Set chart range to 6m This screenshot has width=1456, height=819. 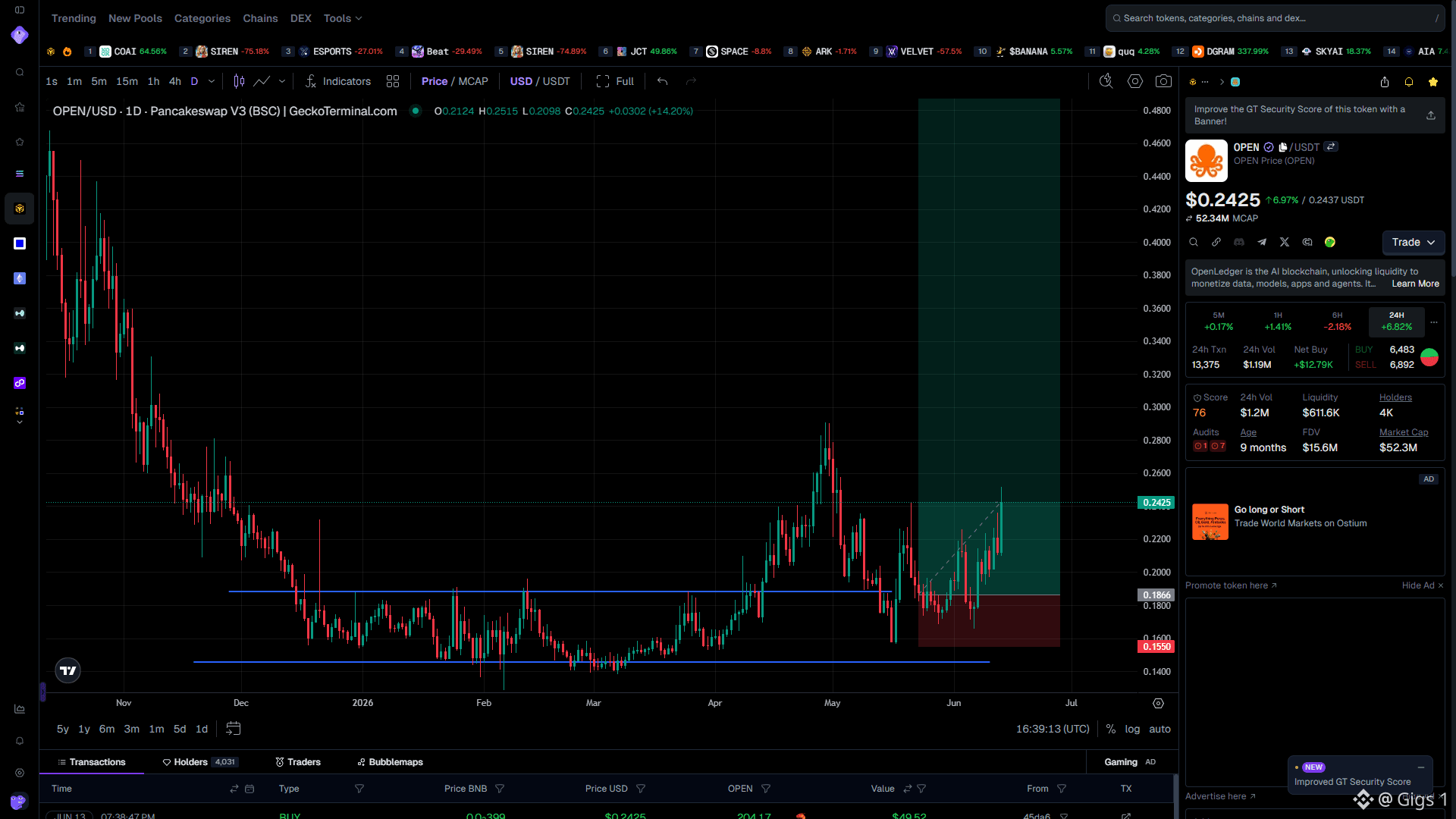[107, 729]
